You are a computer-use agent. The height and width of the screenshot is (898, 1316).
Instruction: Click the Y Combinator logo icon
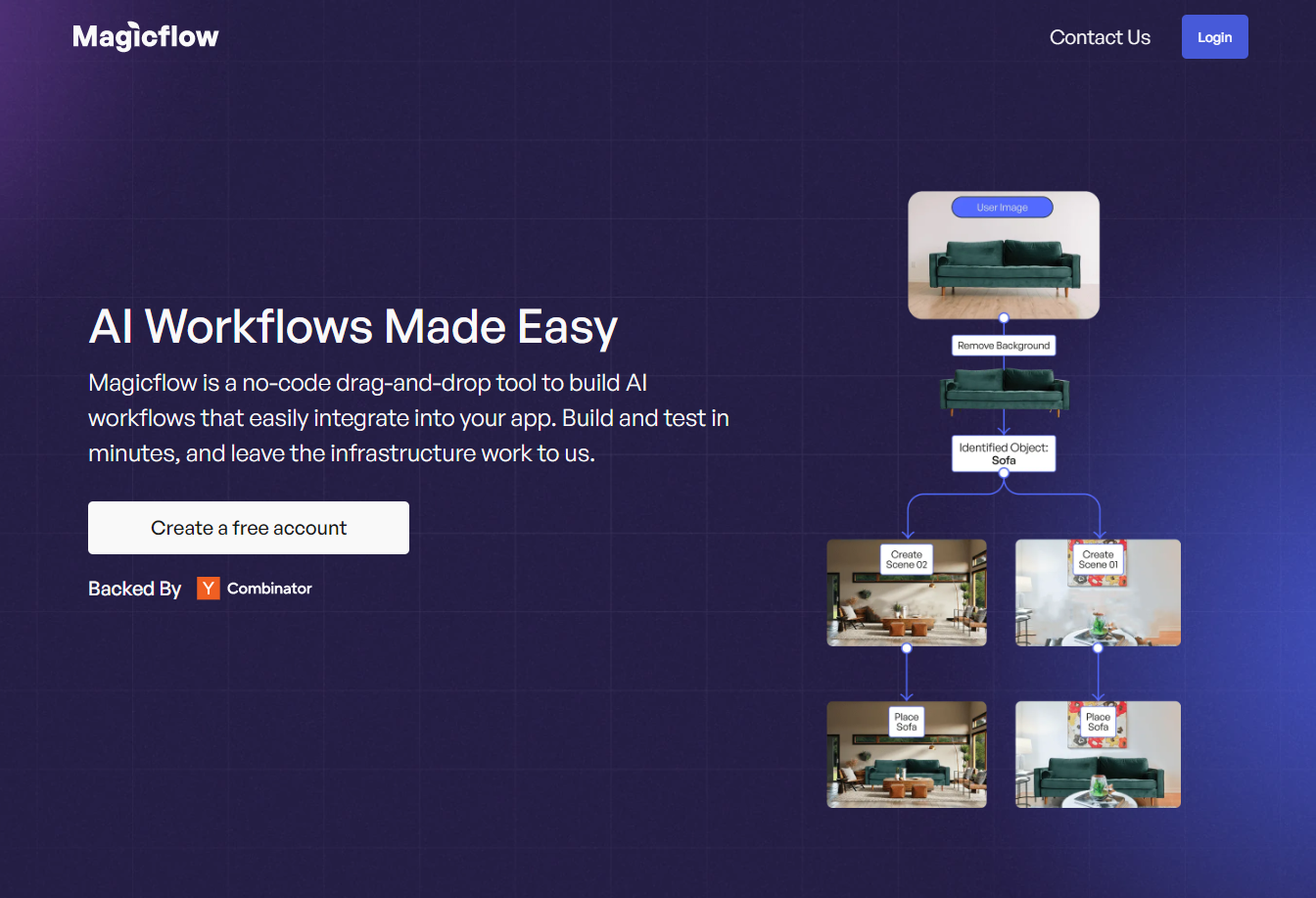pyautogui.click(x=208, y=588)
